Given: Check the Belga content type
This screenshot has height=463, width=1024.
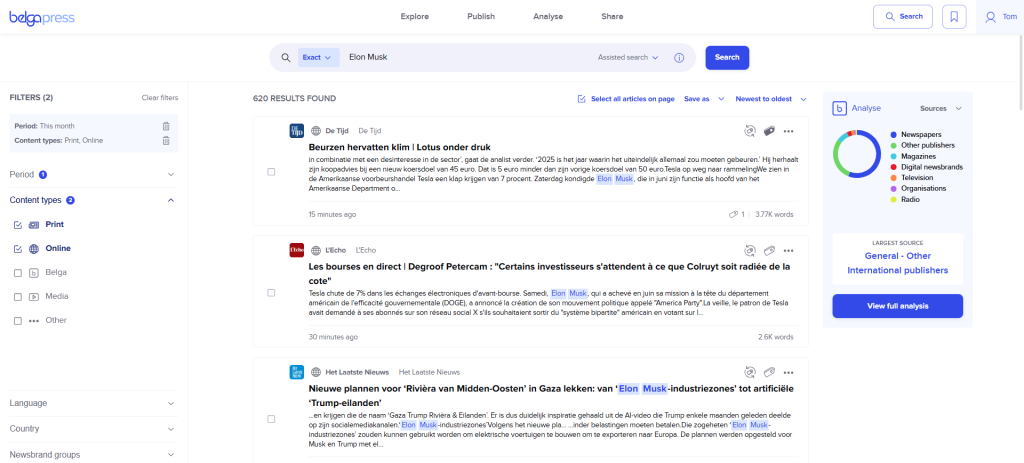Looking at the screenshot, I should click(x=18, y=273).
